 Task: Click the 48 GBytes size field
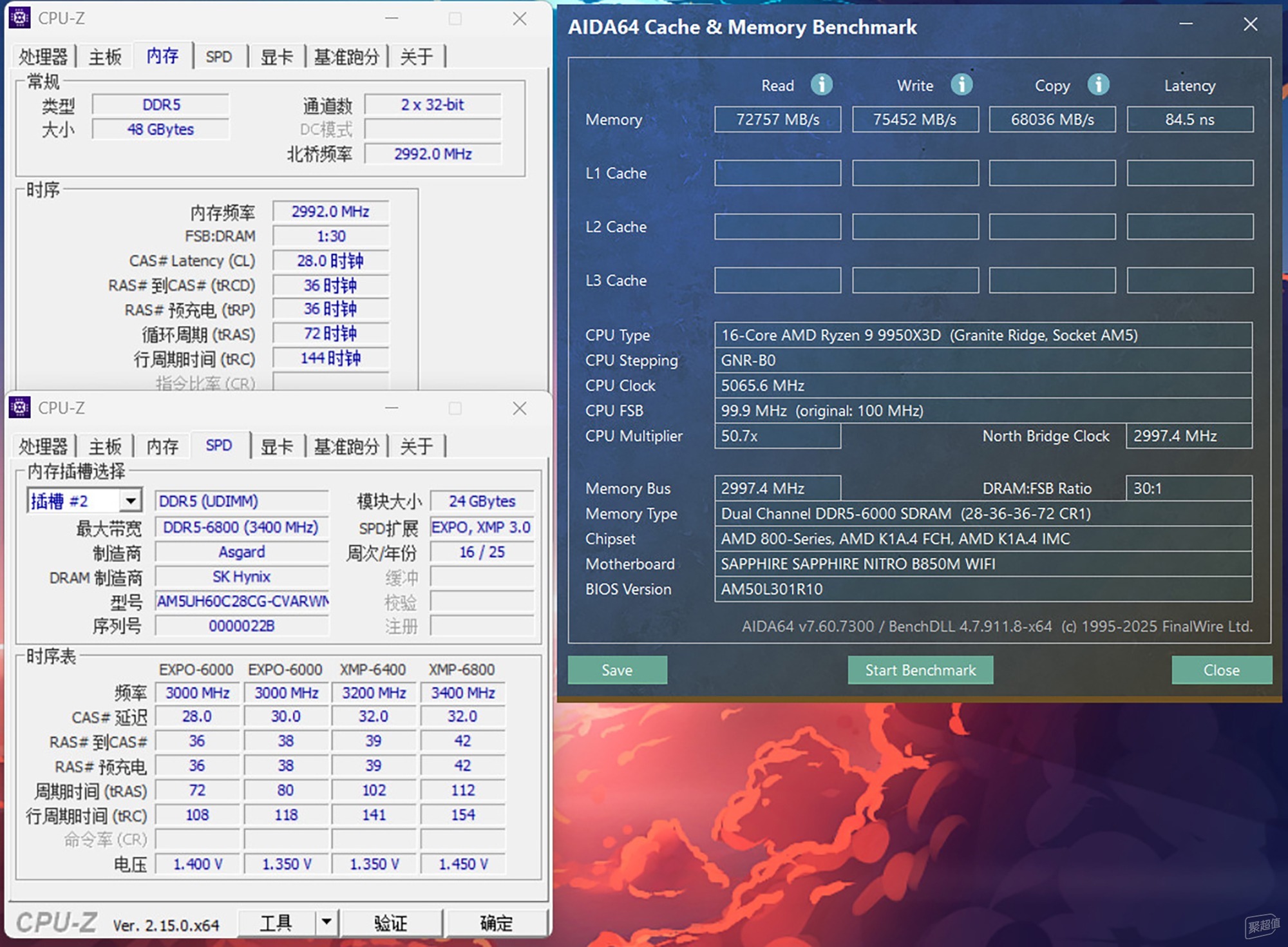(161, 129)
